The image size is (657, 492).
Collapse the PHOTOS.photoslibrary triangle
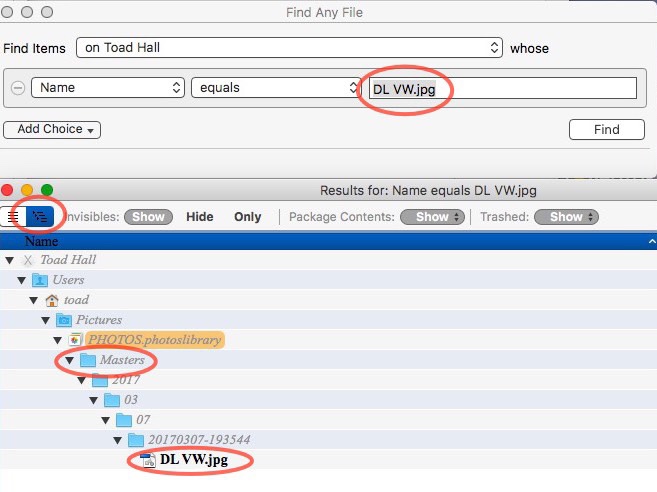[58, 340]
